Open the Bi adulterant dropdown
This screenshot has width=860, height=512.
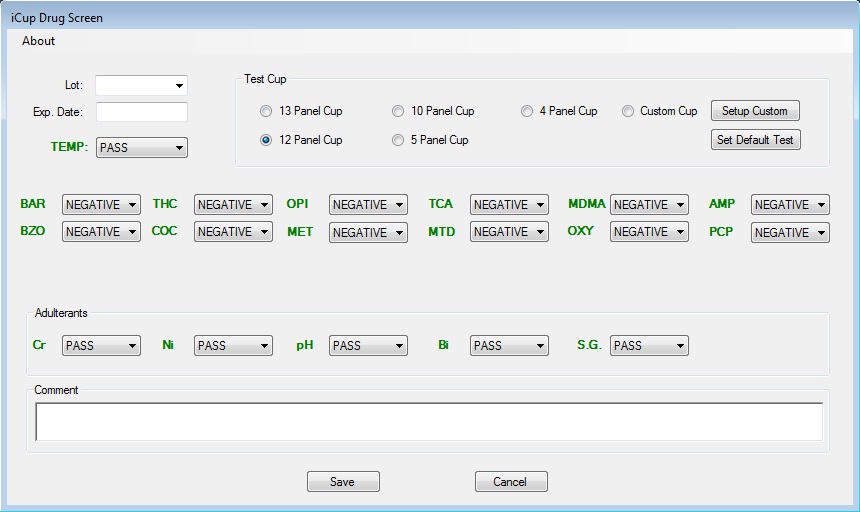click(509, 345)
